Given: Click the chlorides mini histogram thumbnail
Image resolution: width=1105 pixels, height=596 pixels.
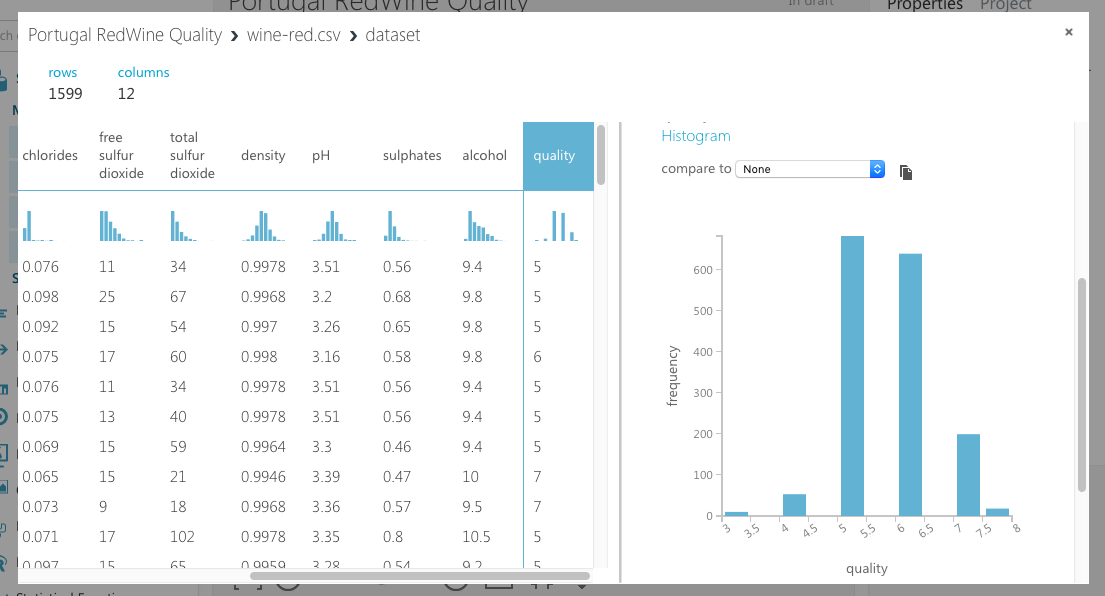Looking at the screenshot, I should point(38,226).
